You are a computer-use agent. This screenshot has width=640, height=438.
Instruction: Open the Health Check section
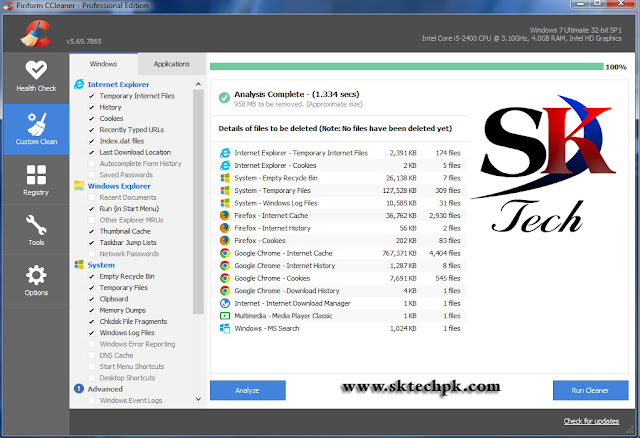point(36,77)
